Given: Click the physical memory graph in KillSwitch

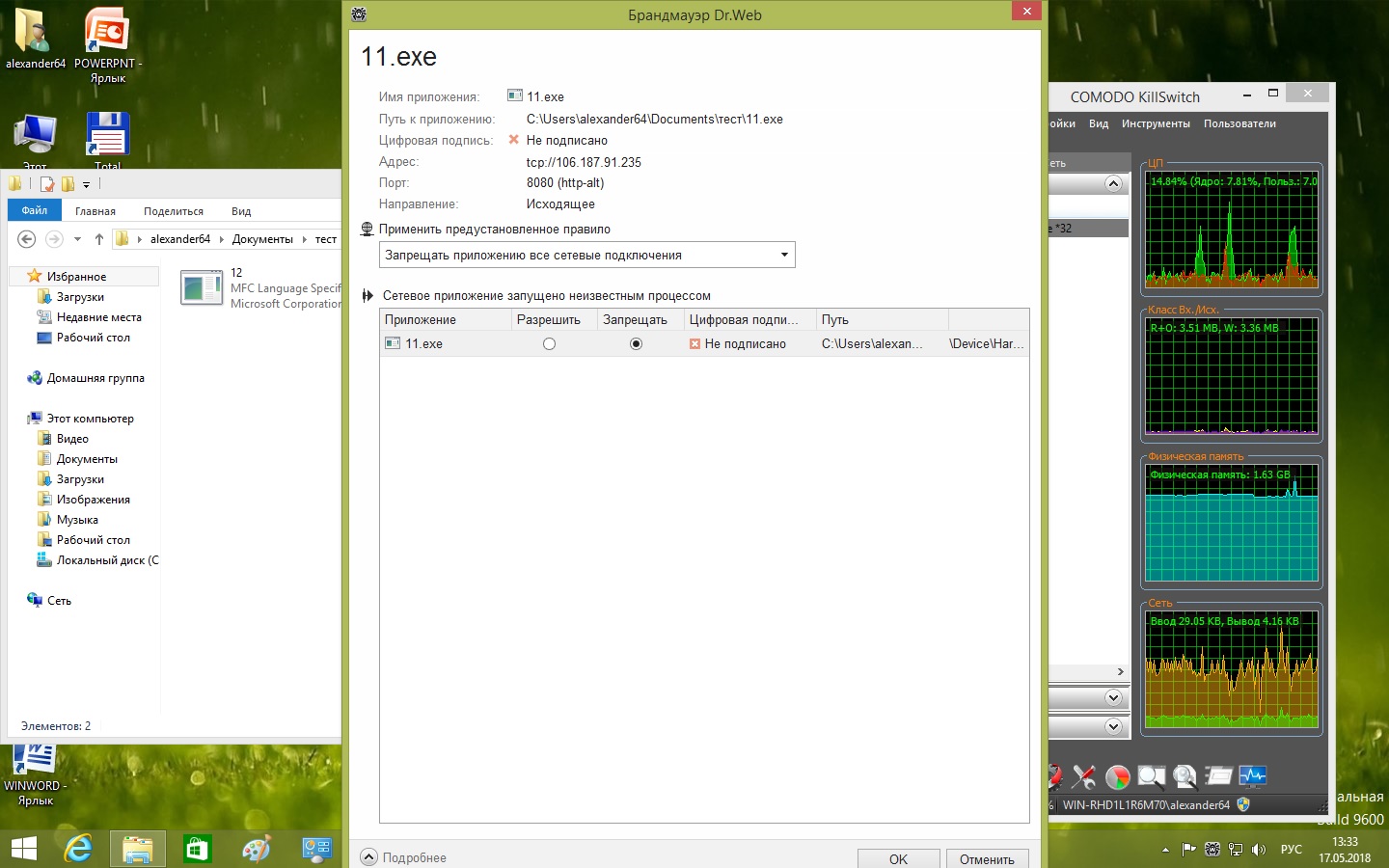Looking at the screenshot, I should (1232, 524).
